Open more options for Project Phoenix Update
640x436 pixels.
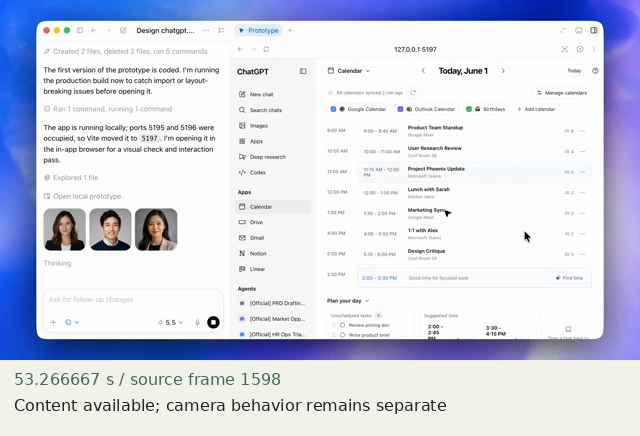tap(582, 172)
